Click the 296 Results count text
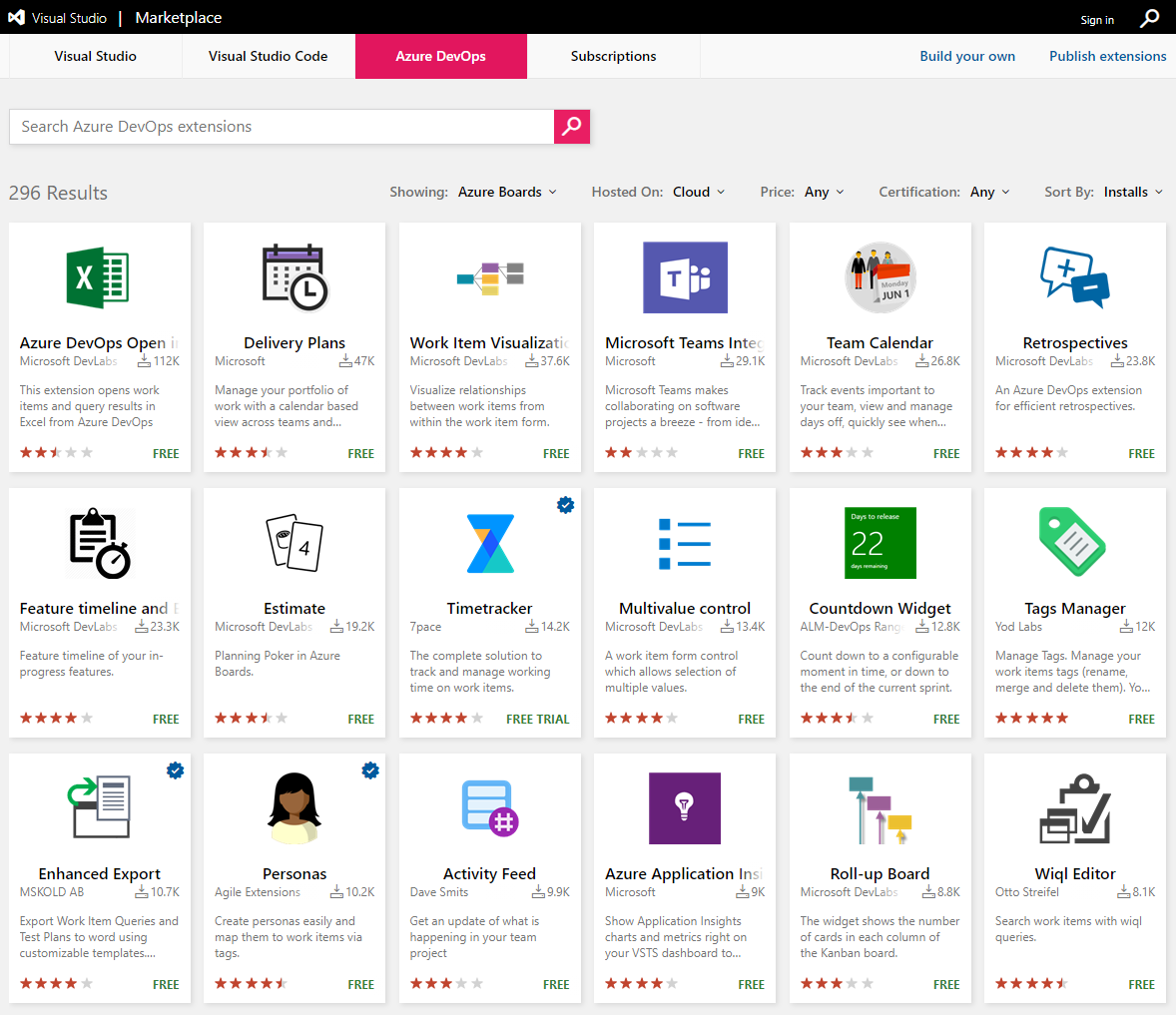This screenshot has width=1176, height=1015. [58, 193]
